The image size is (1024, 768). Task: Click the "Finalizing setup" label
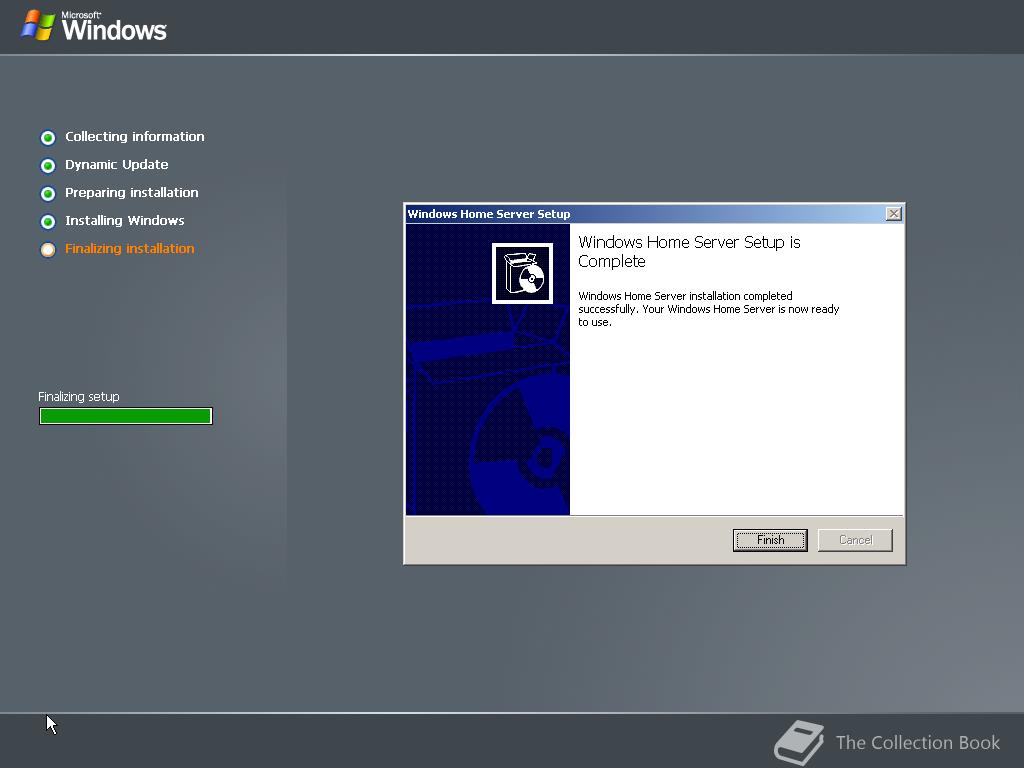point(78,396)
